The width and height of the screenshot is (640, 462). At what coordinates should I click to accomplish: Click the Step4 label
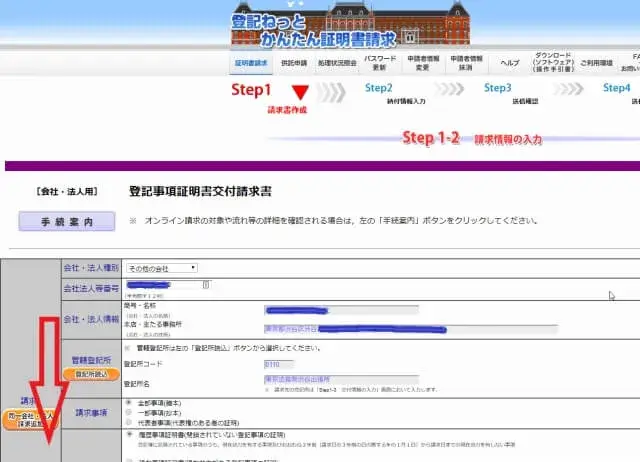coord(617,88)
